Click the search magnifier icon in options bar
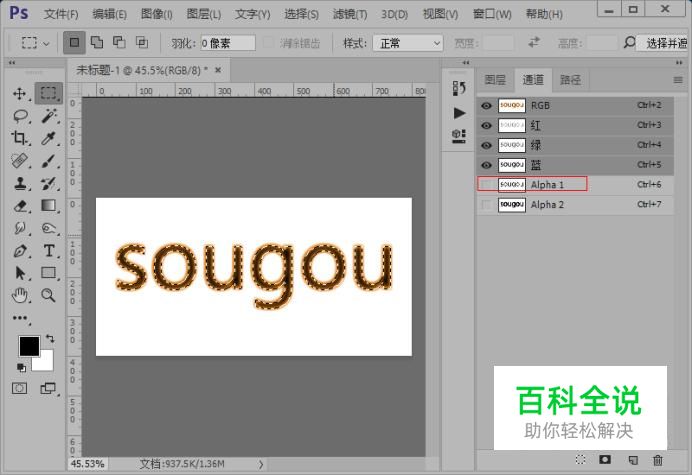Viewport: 692px width, 475px height. point(629,43)
